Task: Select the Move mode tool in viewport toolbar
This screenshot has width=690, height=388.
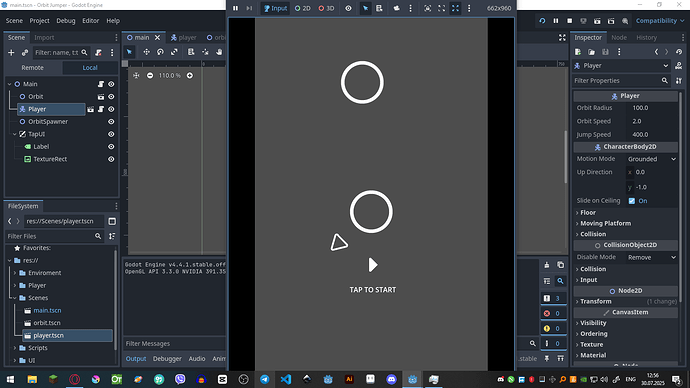Action: (x=146, y=52)
